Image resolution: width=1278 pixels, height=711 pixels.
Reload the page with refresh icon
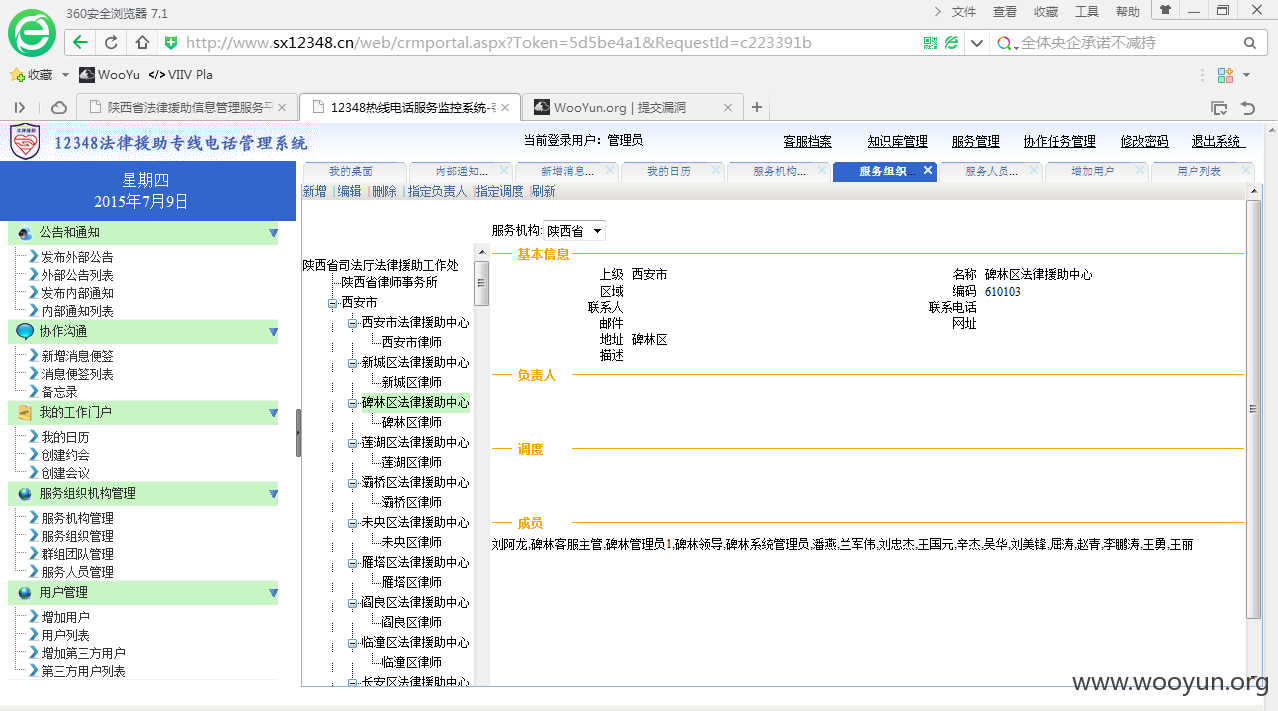[x=111, y=43]
